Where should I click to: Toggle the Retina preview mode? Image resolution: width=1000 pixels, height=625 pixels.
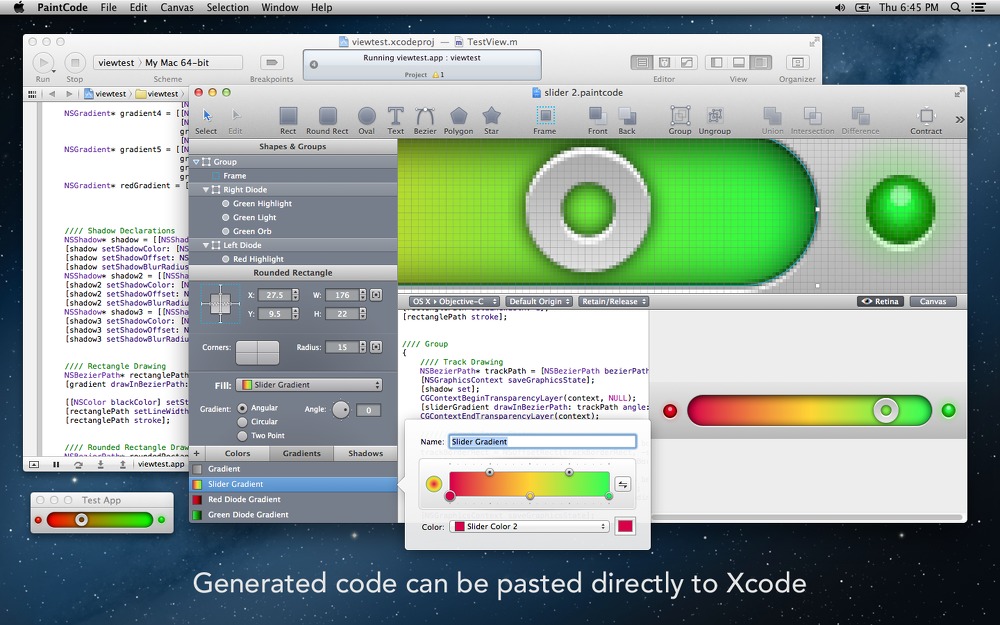coord(880,302)
